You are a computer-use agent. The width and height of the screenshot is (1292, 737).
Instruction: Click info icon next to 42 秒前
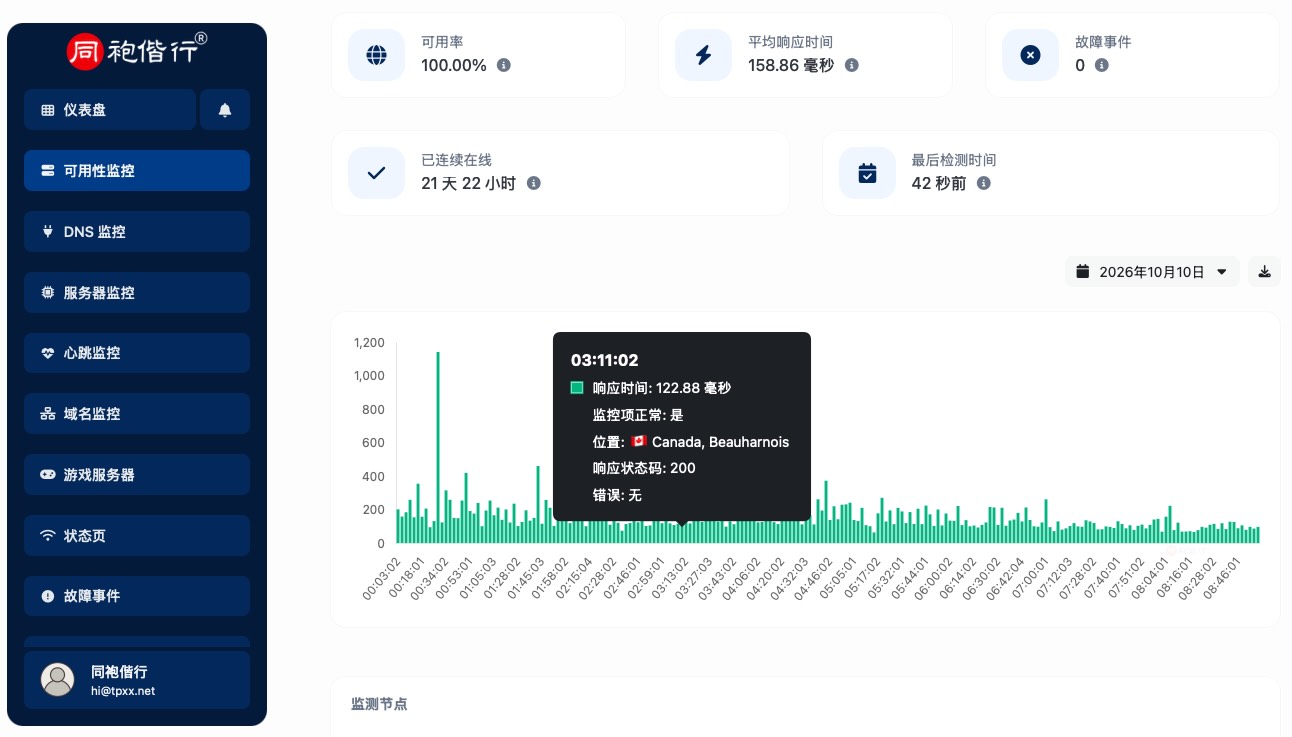pos(984,183)
